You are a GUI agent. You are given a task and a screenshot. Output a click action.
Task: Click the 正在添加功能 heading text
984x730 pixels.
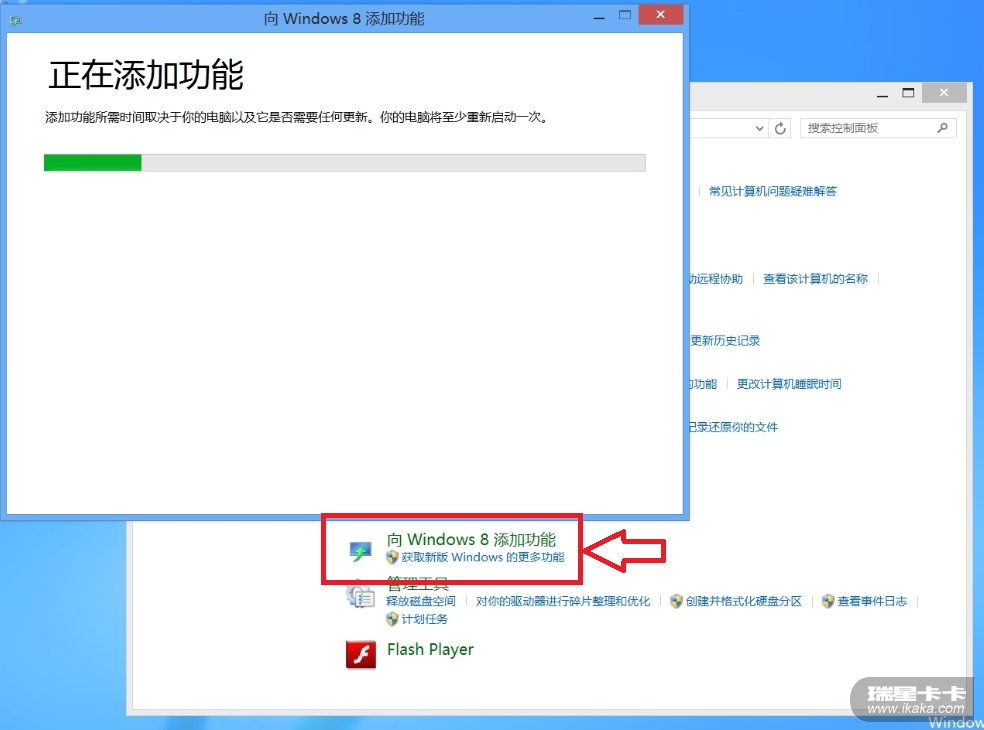pyautogui.click(x=146, y=75)
